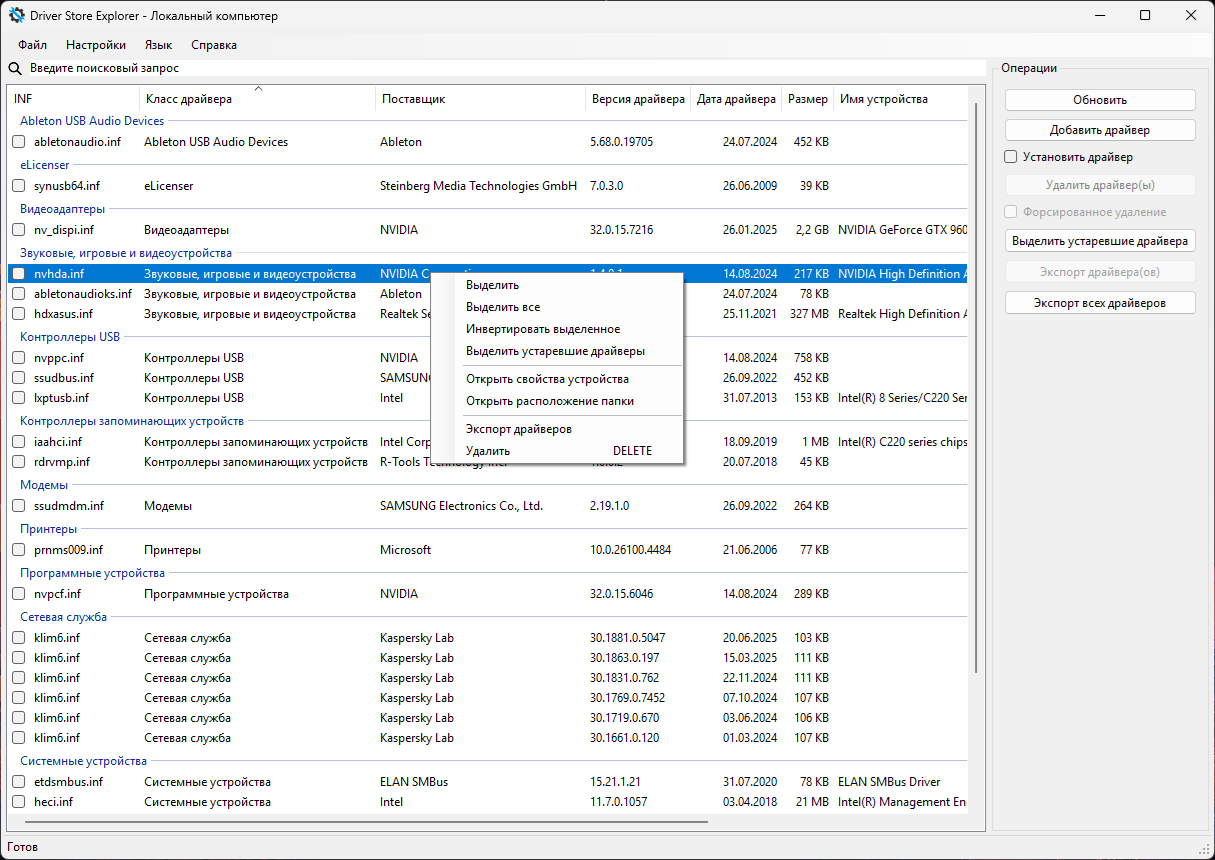Image resolution: width=1215 pixels, height=860 pixels.
Task: Select "Открыть расположение папки" from context menu
Action: tap(556, 401)
